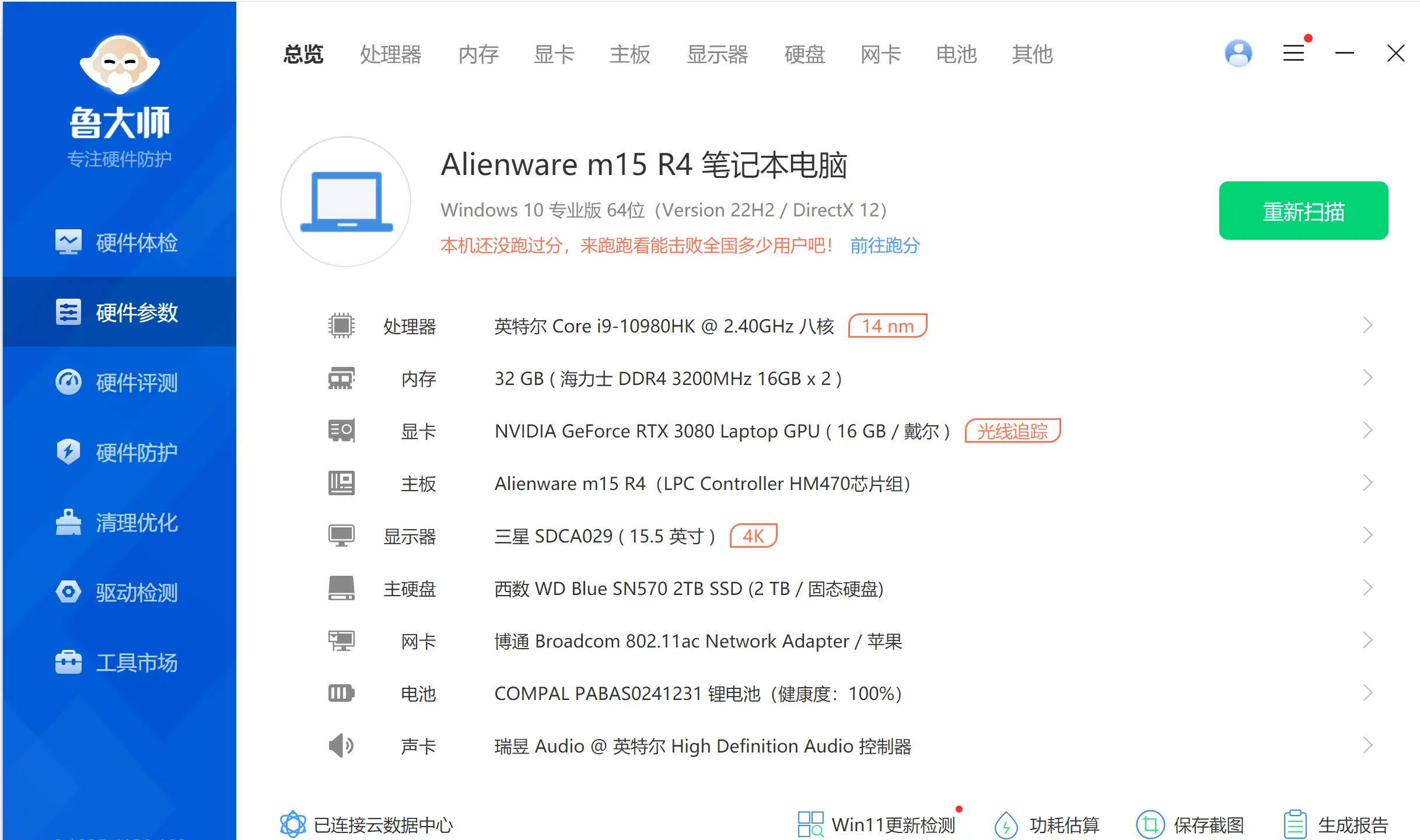Viewport: 1420px width, 840px height.
Task: Click the green 重新扫描 button
Action: (1304, 211)
